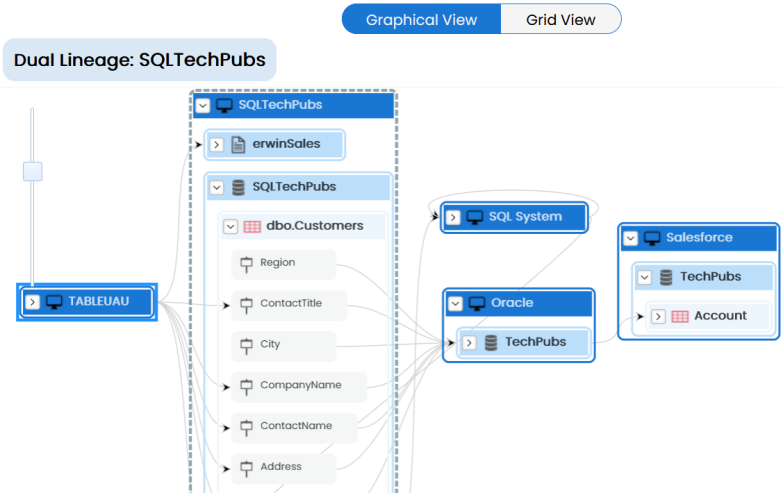Switch to Graphical View
Viewport: 783px width, 493px height.
[421, 19]
